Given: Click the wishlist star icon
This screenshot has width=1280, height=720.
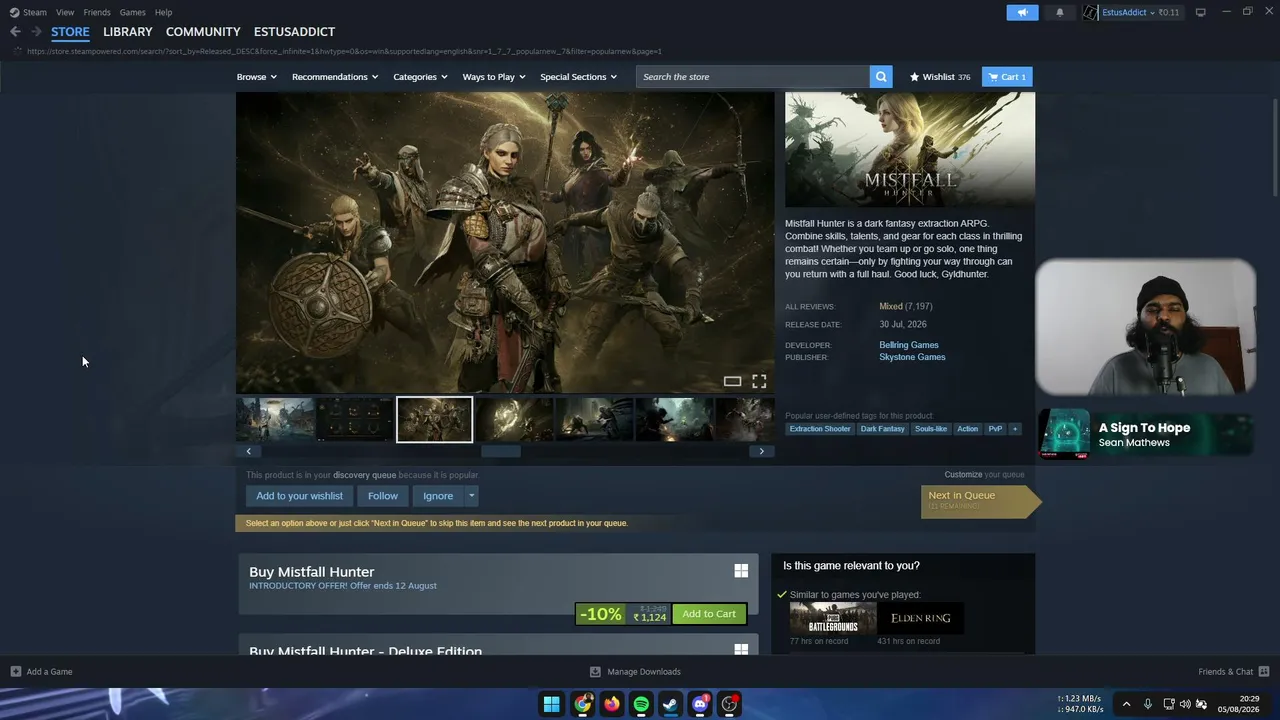Looking at the screenshot, I should point(914,77).
